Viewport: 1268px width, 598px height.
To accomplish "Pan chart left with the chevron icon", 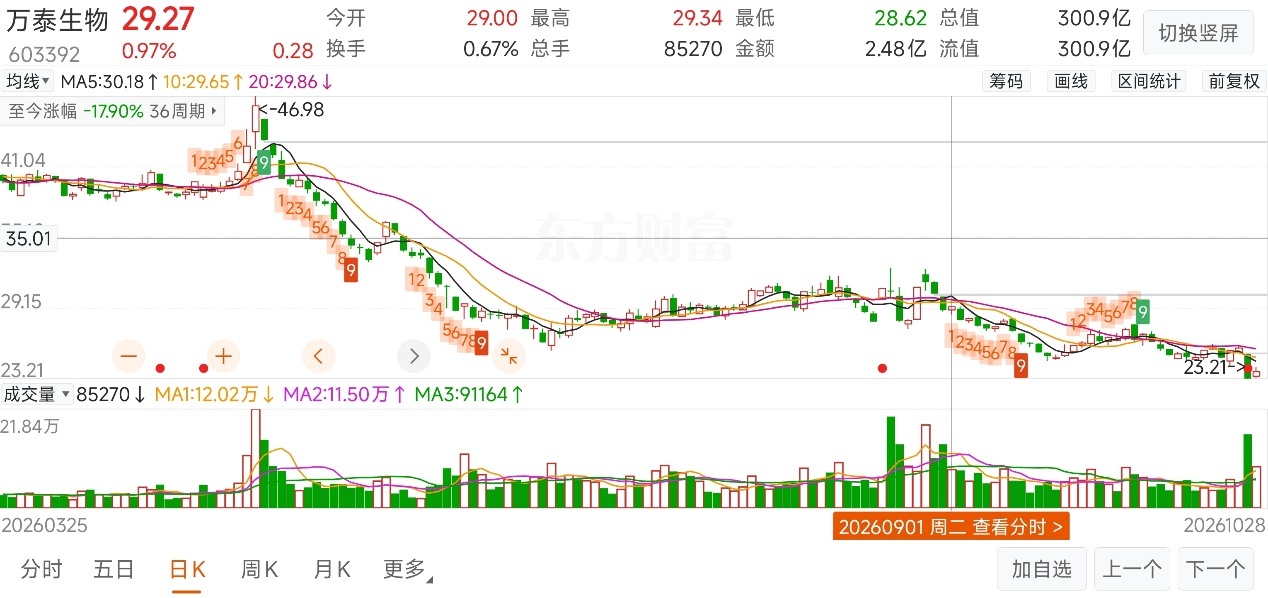I will coord(318,355).
